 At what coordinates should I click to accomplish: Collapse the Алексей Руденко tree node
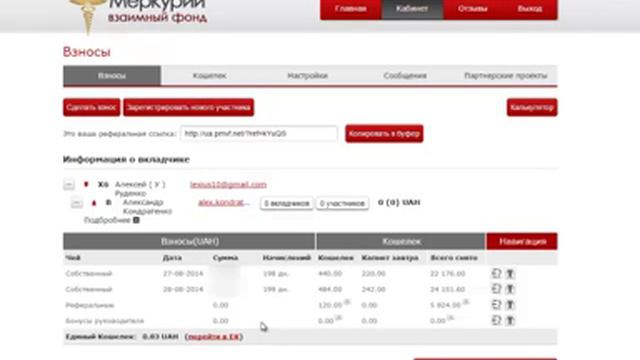tap(69, 184)
